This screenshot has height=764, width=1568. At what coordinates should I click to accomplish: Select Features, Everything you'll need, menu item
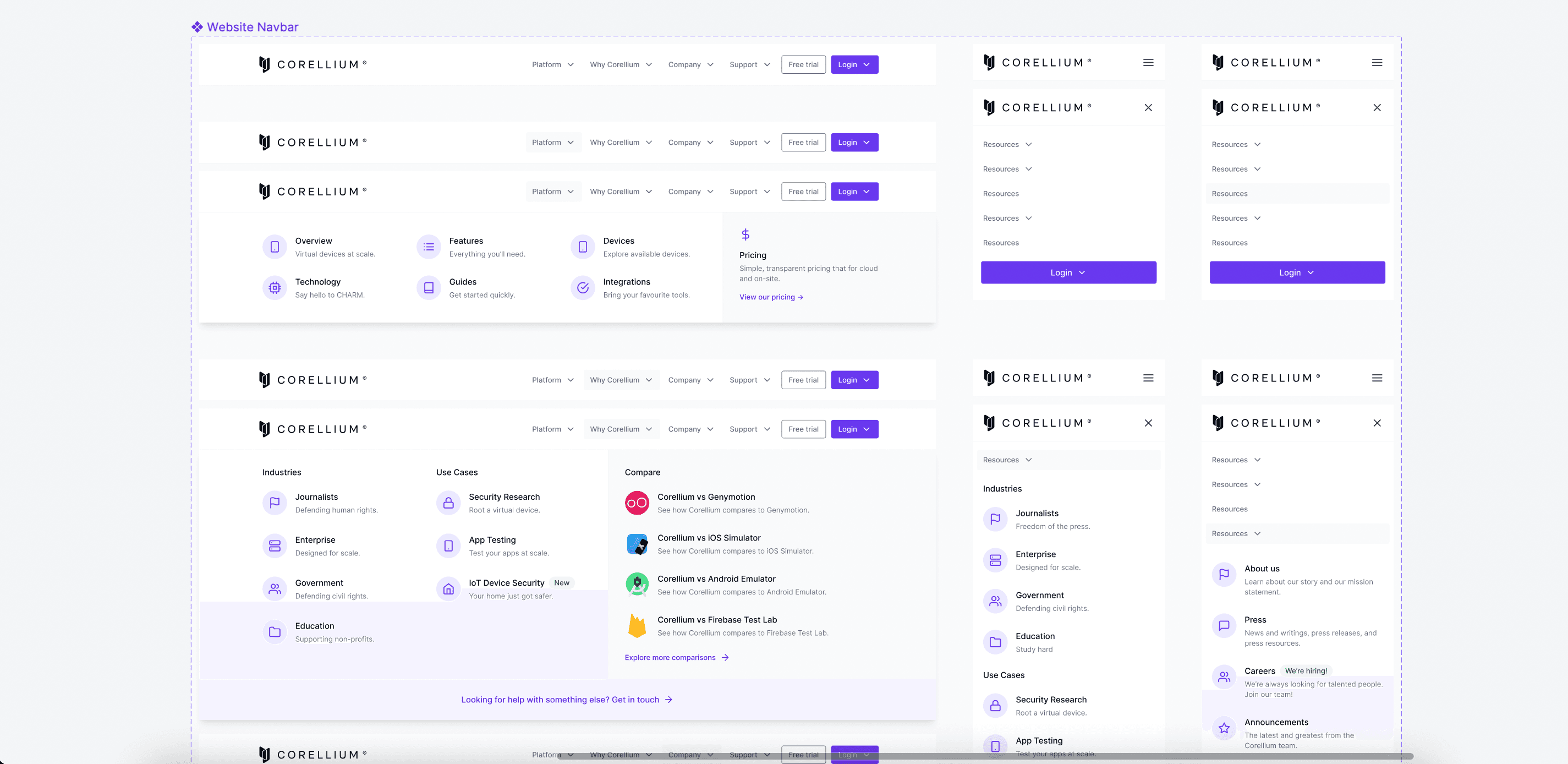[471, 247]
